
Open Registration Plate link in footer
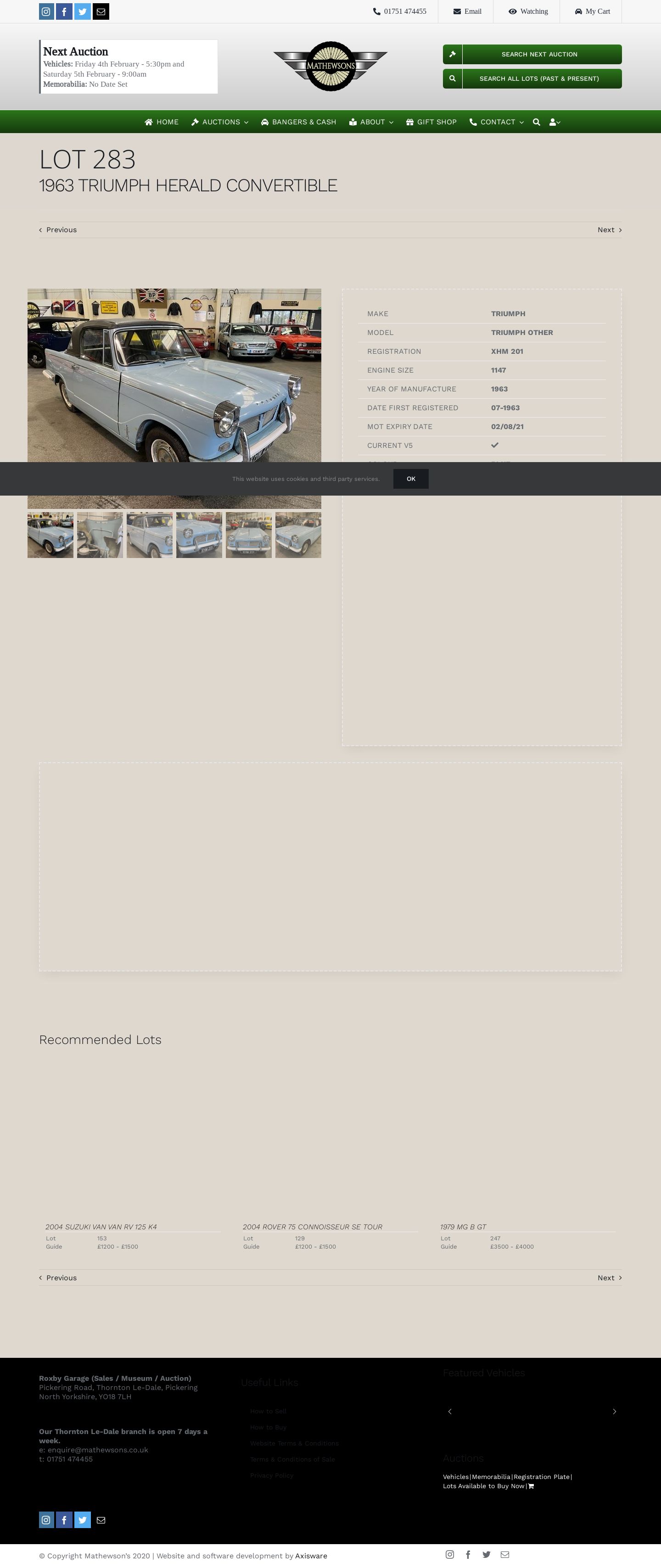(542, 1477)
